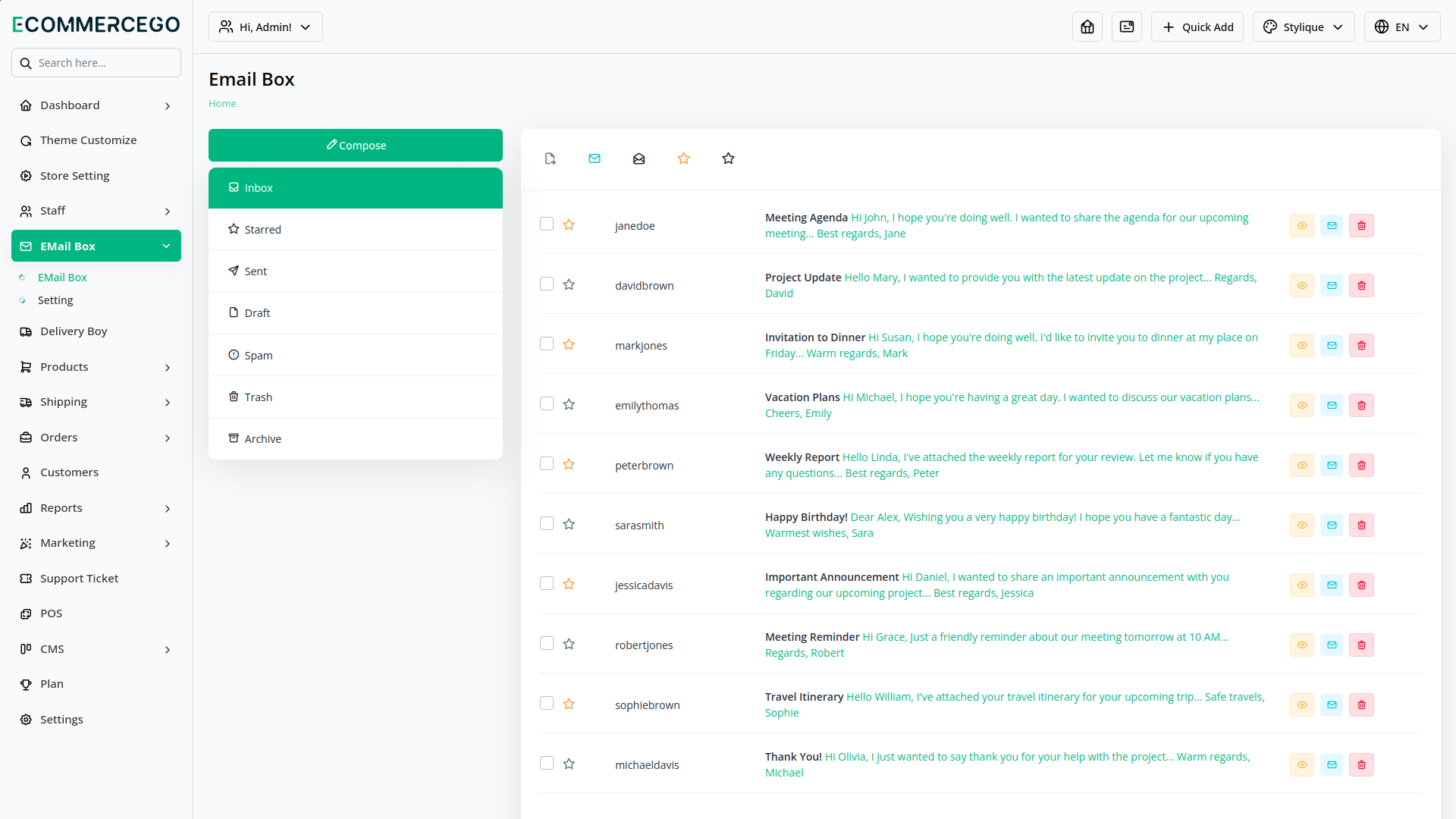Check the peterbrown email checkbox
Screen dimensions: 1456x819
(x=547, y=463)
